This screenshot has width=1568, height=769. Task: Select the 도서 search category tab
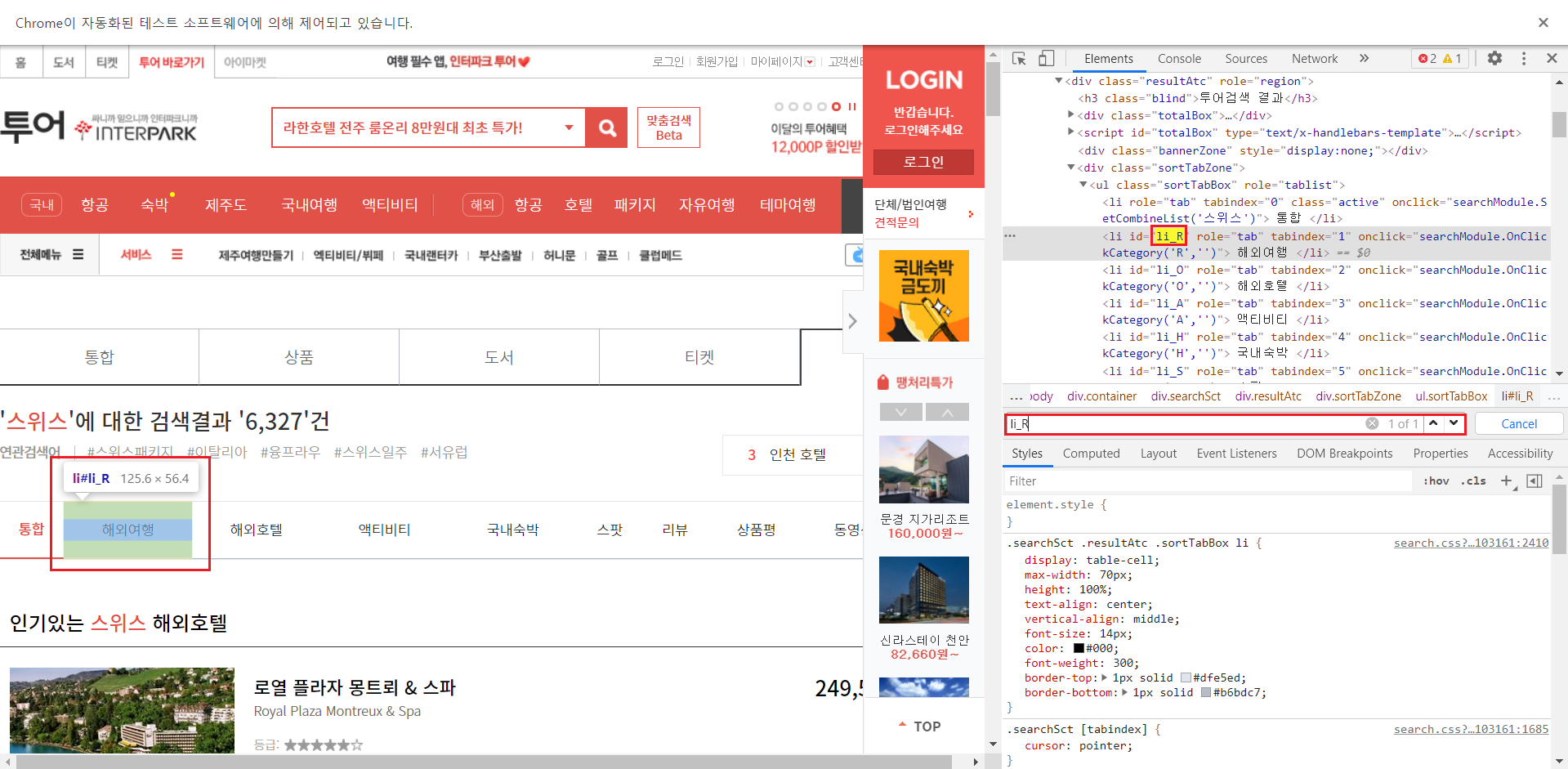click(x=499, y=357)
